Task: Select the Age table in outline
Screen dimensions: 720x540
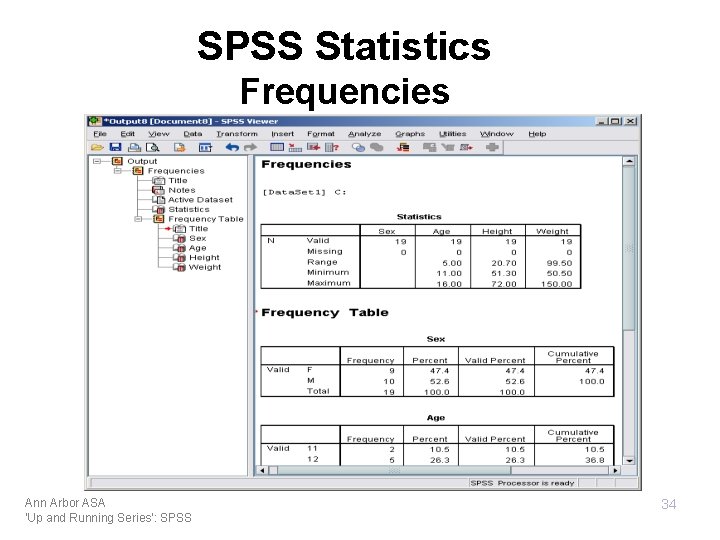Action: (x=197, y=248)
